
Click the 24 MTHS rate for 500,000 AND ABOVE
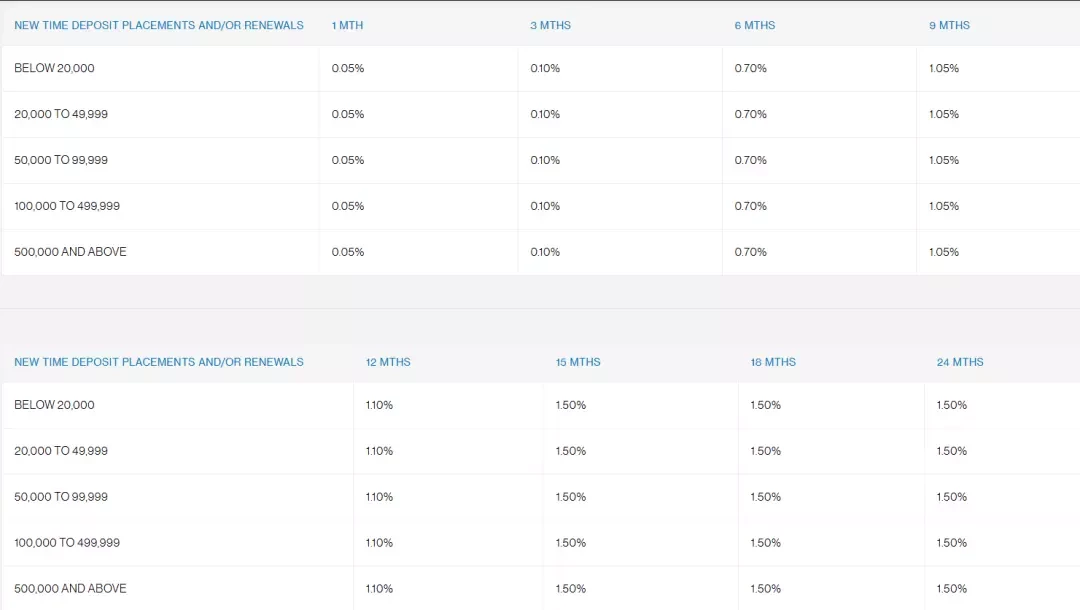(951, 589)
